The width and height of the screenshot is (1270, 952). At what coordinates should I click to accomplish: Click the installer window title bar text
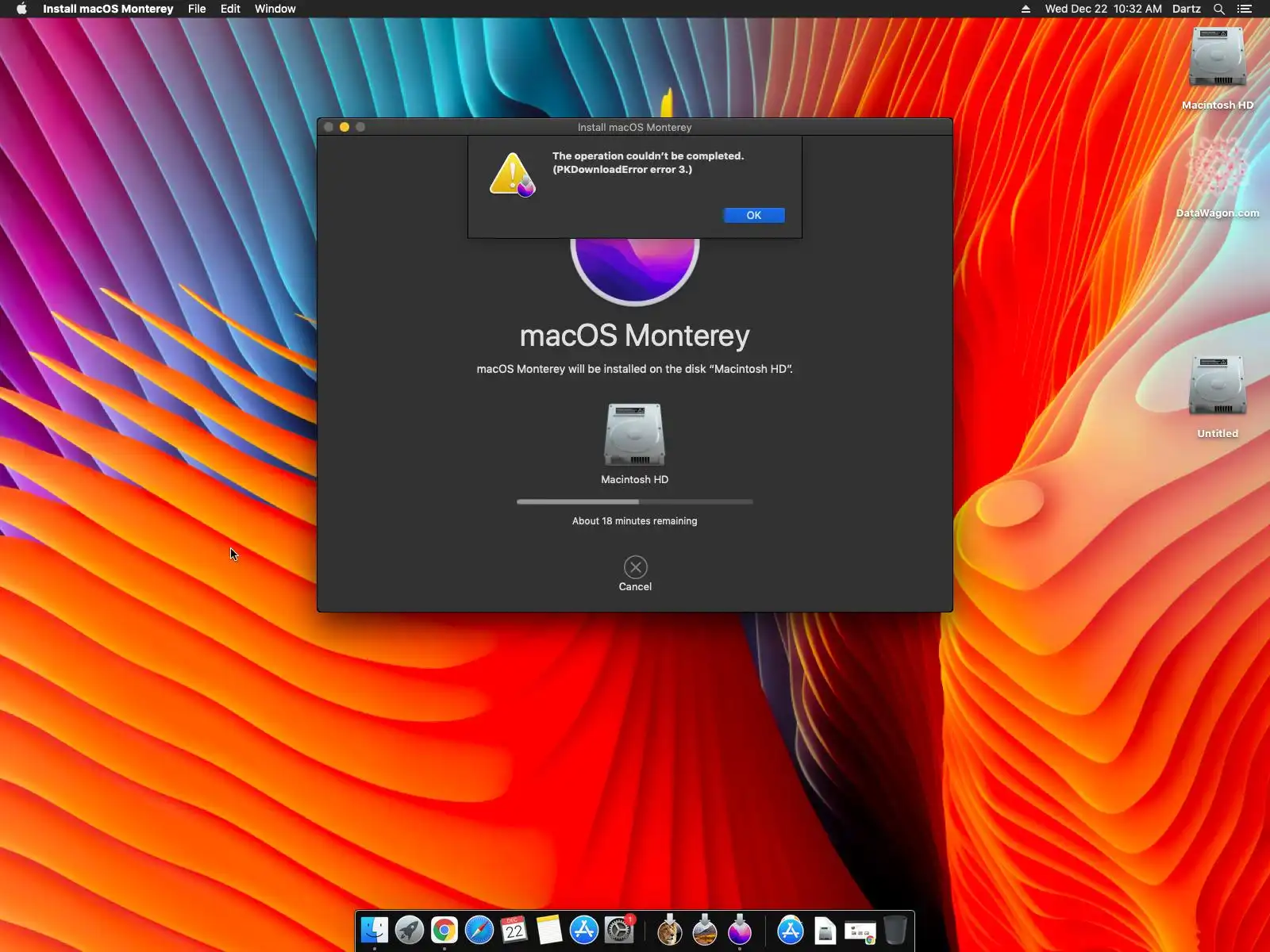[635, 127]
